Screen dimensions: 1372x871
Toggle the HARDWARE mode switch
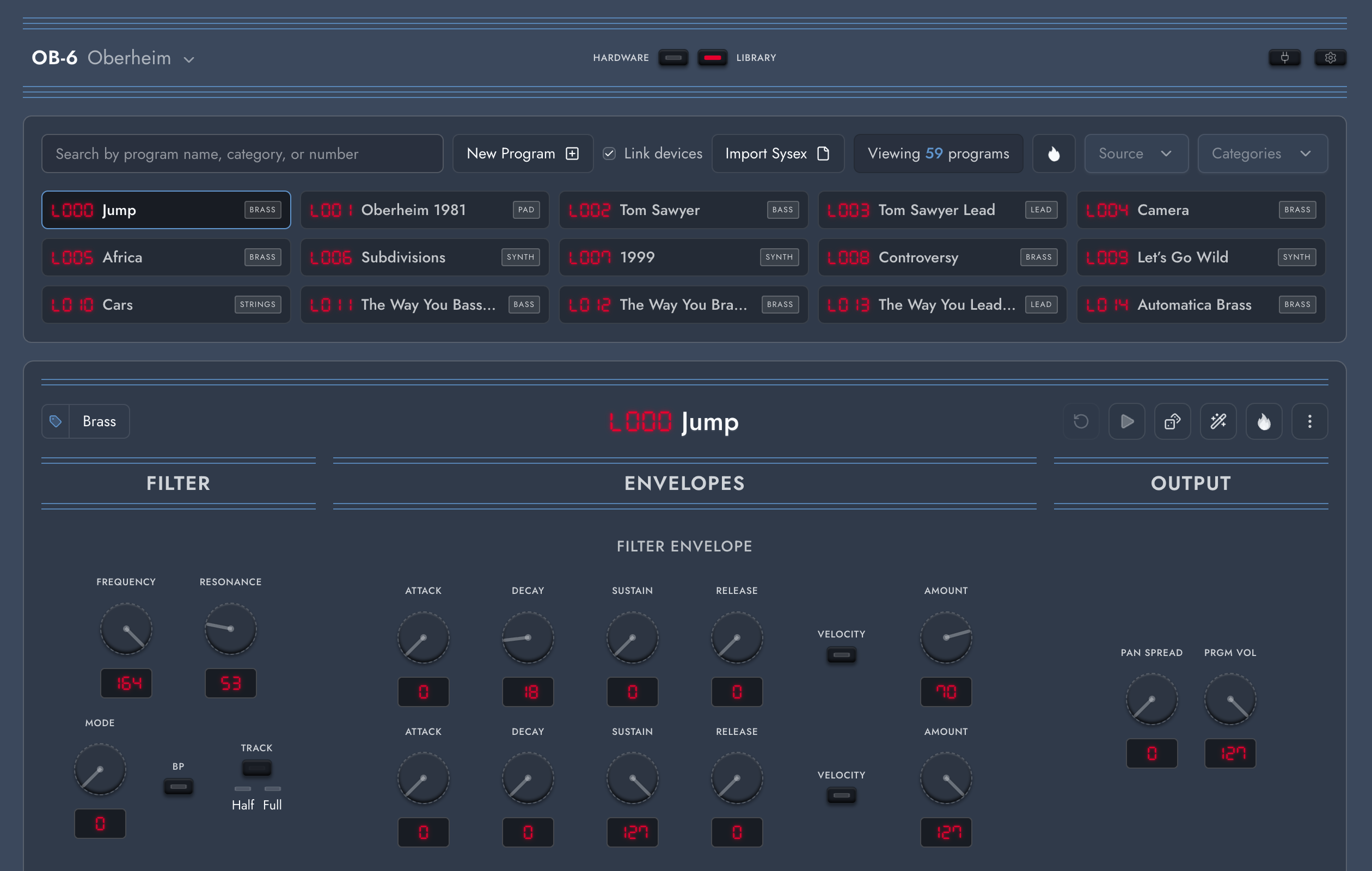(673, 58)
